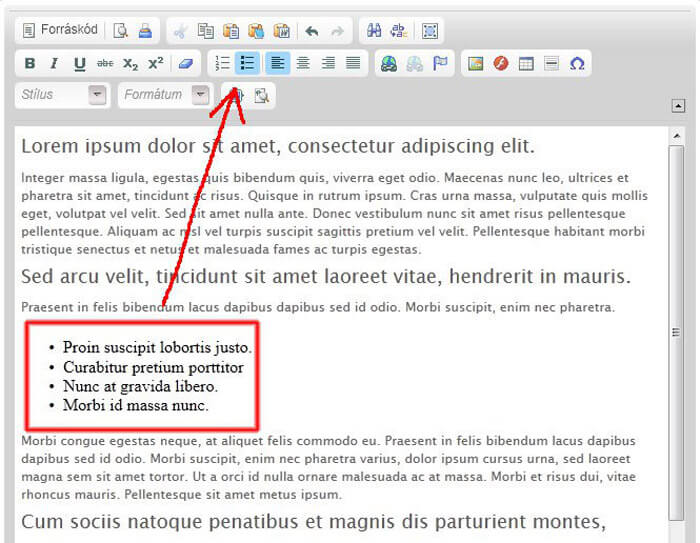This screenshot has width=700, height=543.
Task: Click the Forráskód source button
Action: (58, 30)
